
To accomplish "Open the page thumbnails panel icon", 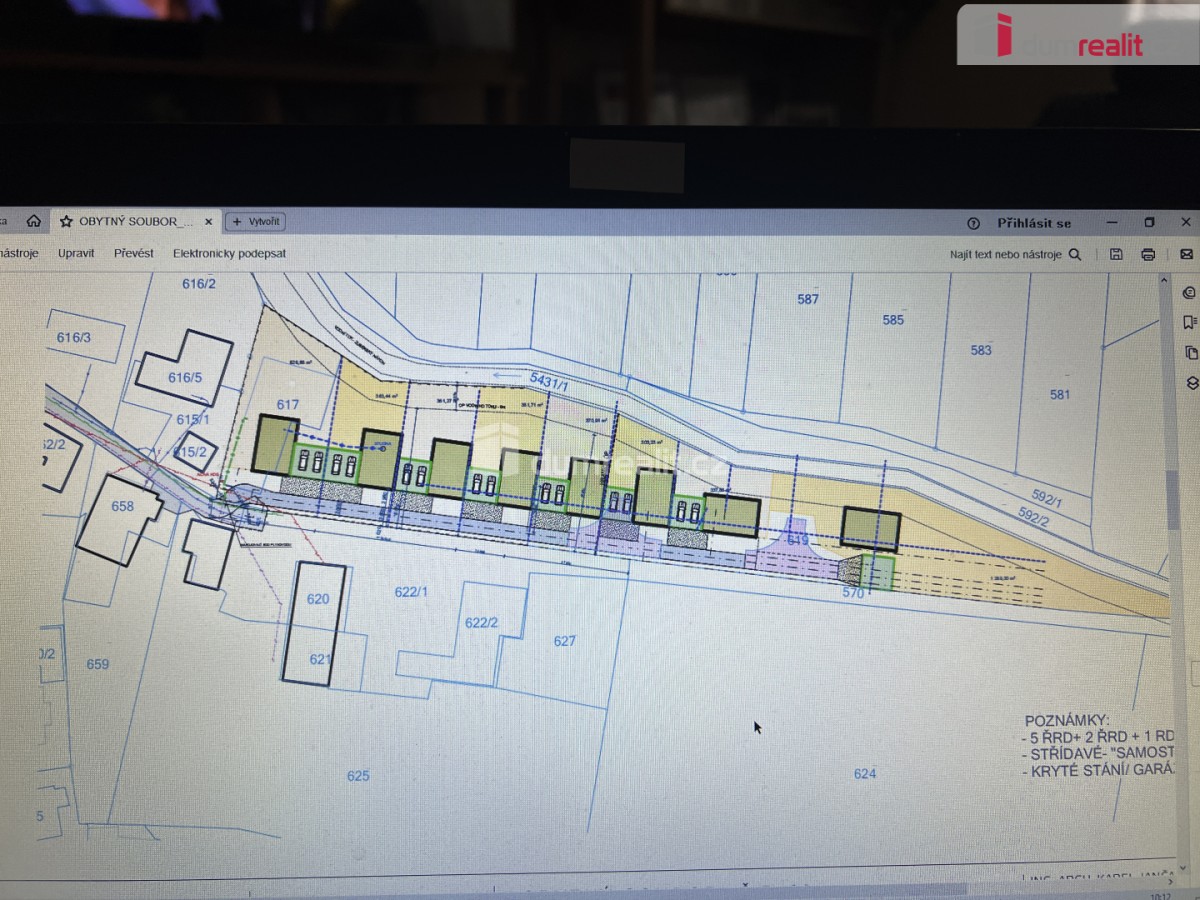I will tap(1190, 352).
